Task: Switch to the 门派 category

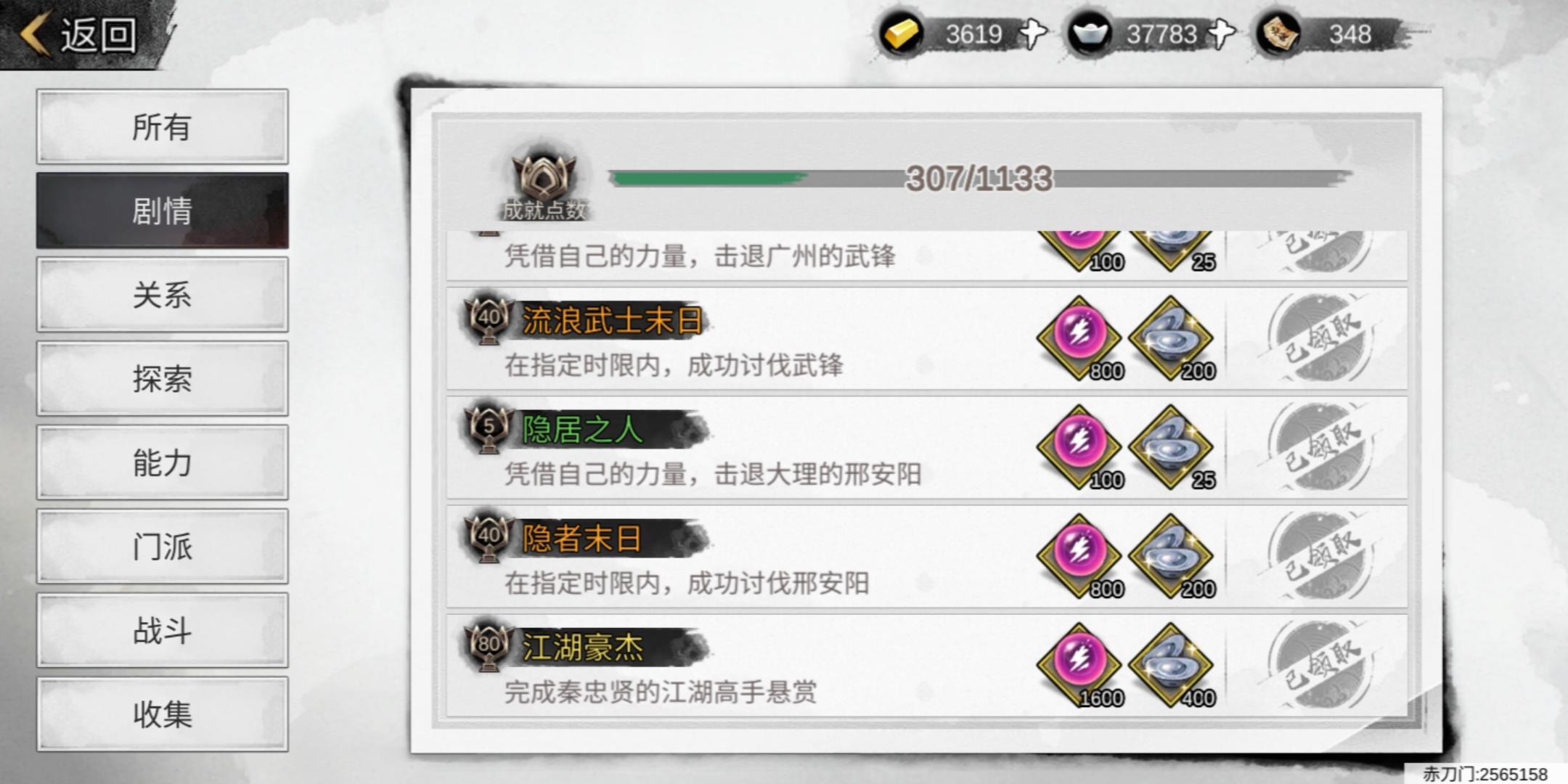Action: point(162,547)
